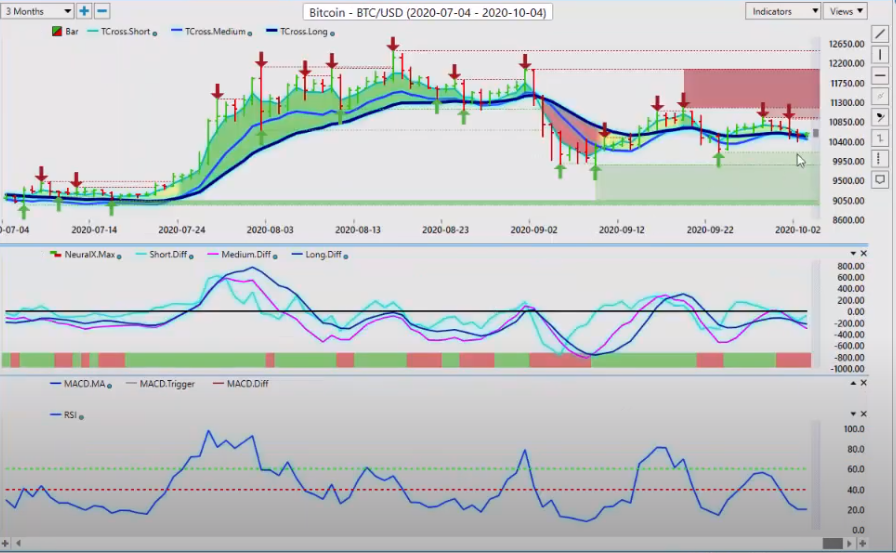Click the 10400.00 price axis label

(847, 142)
